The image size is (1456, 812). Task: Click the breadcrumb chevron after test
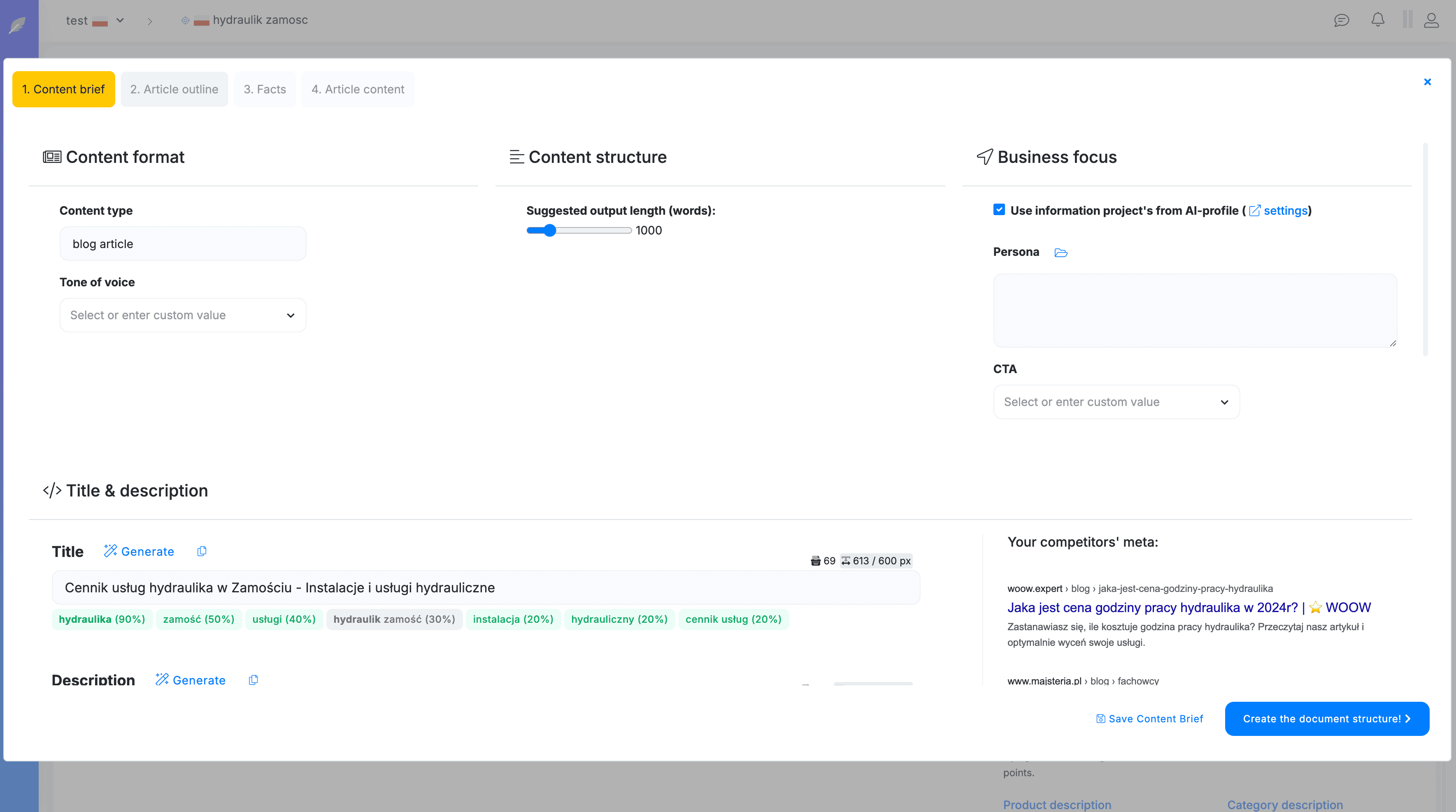click(x=150, y=21)
